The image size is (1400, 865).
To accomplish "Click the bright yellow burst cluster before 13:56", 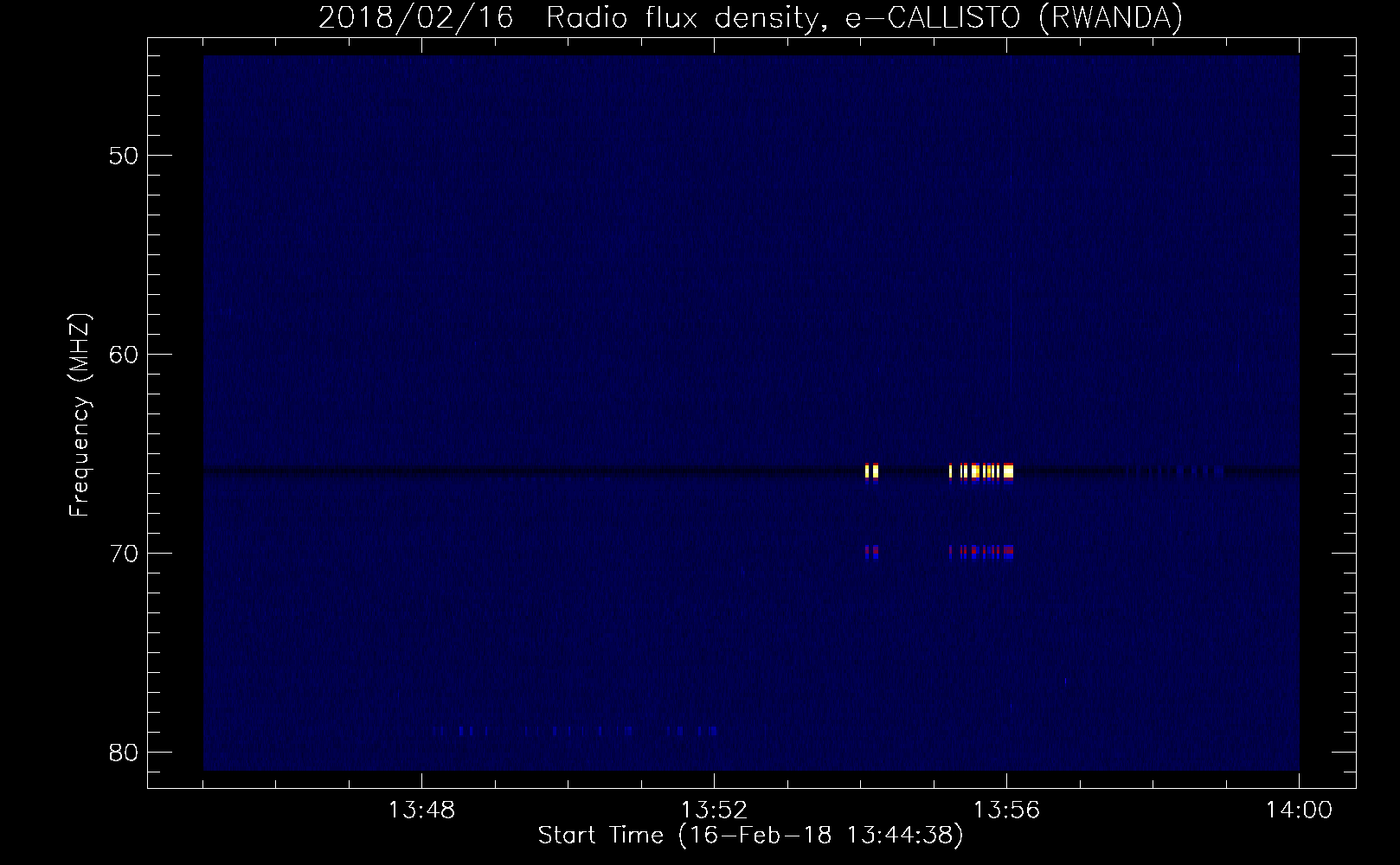I will pos(981,471).
